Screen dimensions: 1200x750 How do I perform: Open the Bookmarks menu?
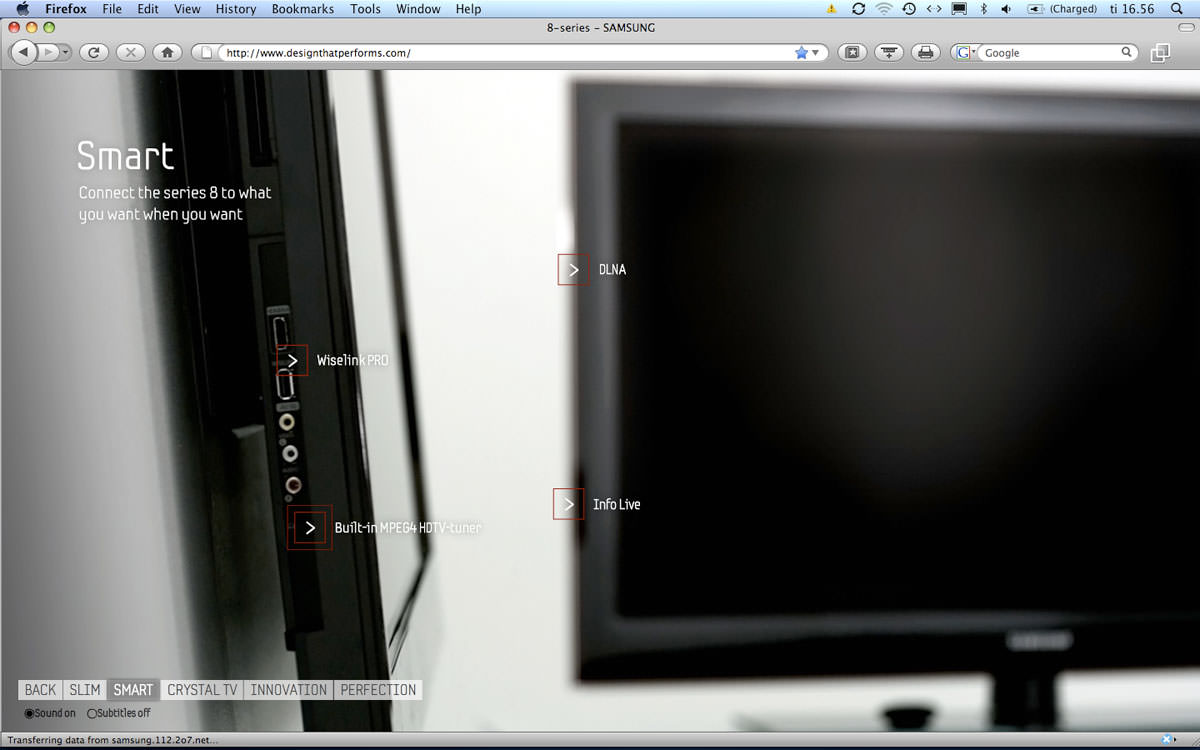pos(304,9)
